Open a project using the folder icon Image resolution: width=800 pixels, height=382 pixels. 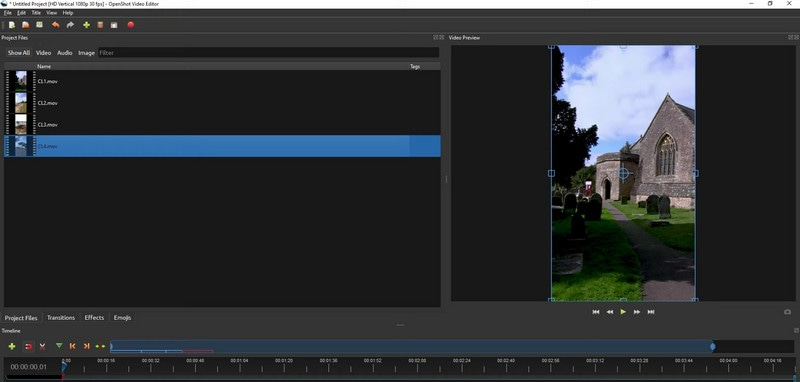(26, 24)
